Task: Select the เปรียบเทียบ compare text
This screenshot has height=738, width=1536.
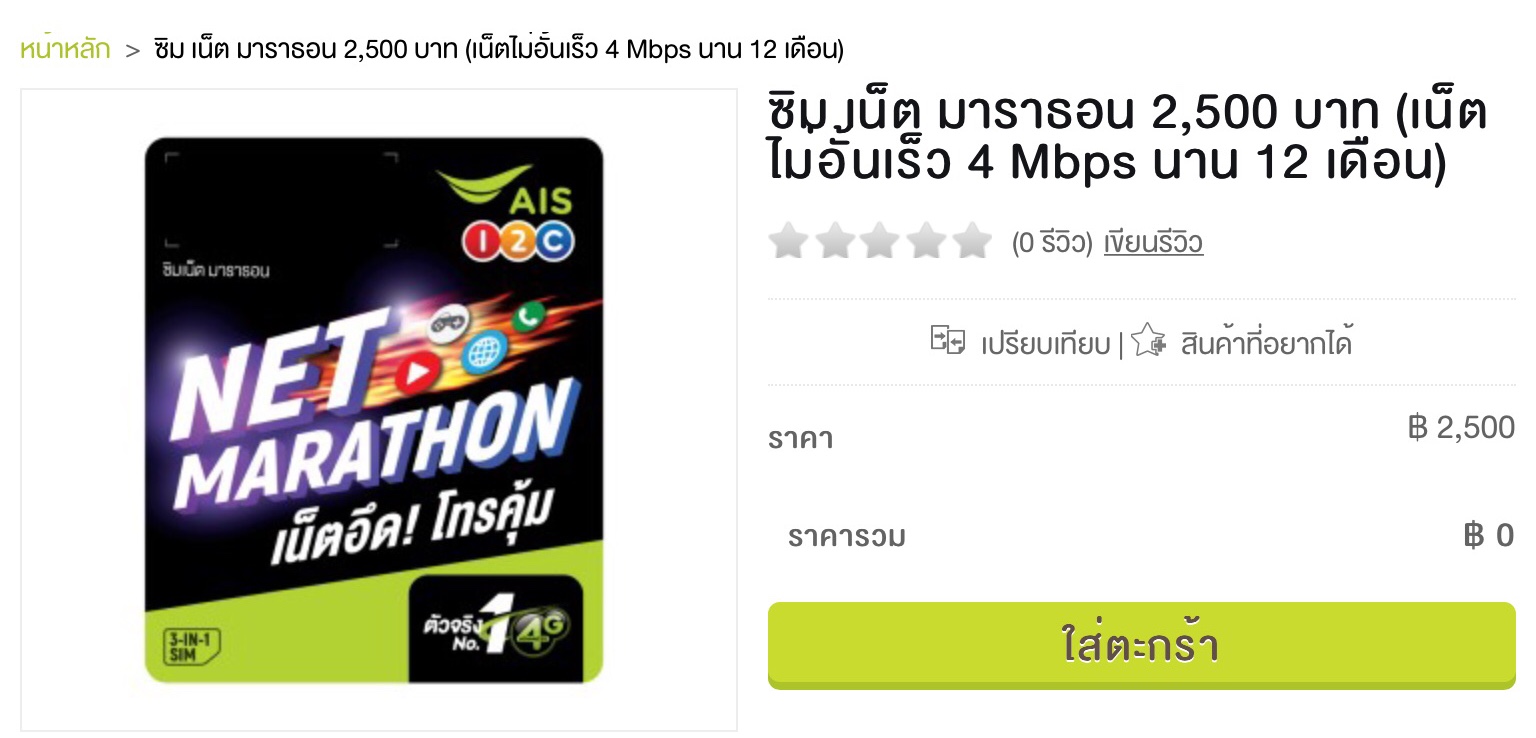Action: 1045,345
